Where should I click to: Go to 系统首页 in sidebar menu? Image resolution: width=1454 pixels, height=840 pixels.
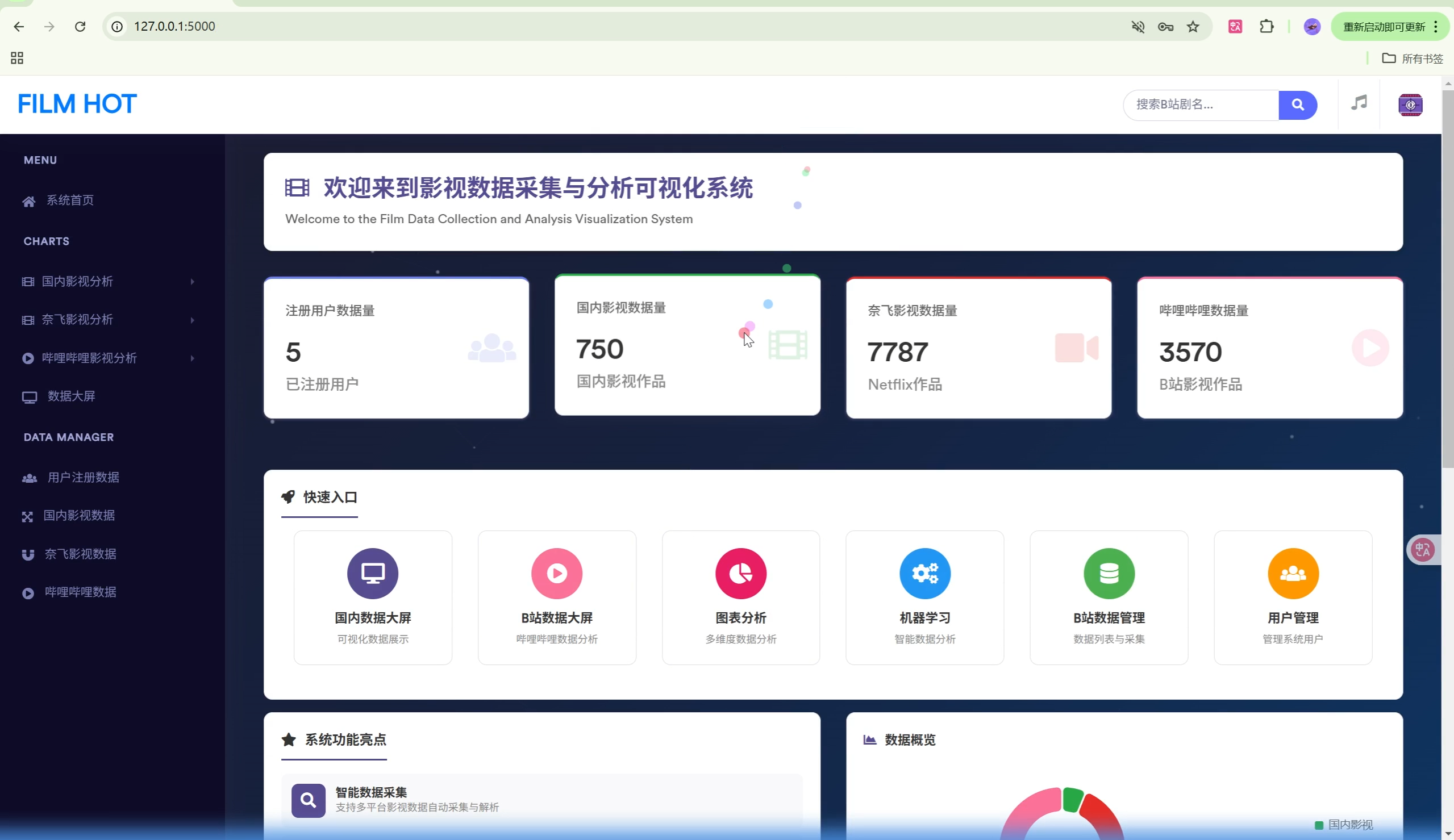point(69,200)
